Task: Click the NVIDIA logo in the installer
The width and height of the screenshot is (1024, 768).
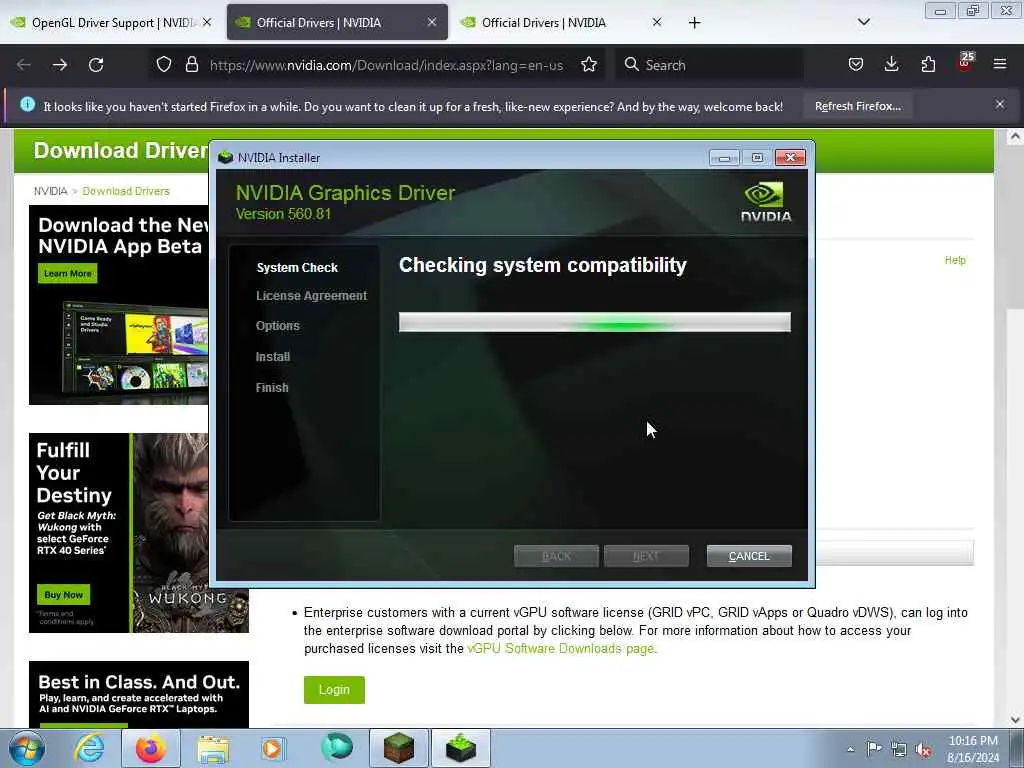Action: point(765,202)
